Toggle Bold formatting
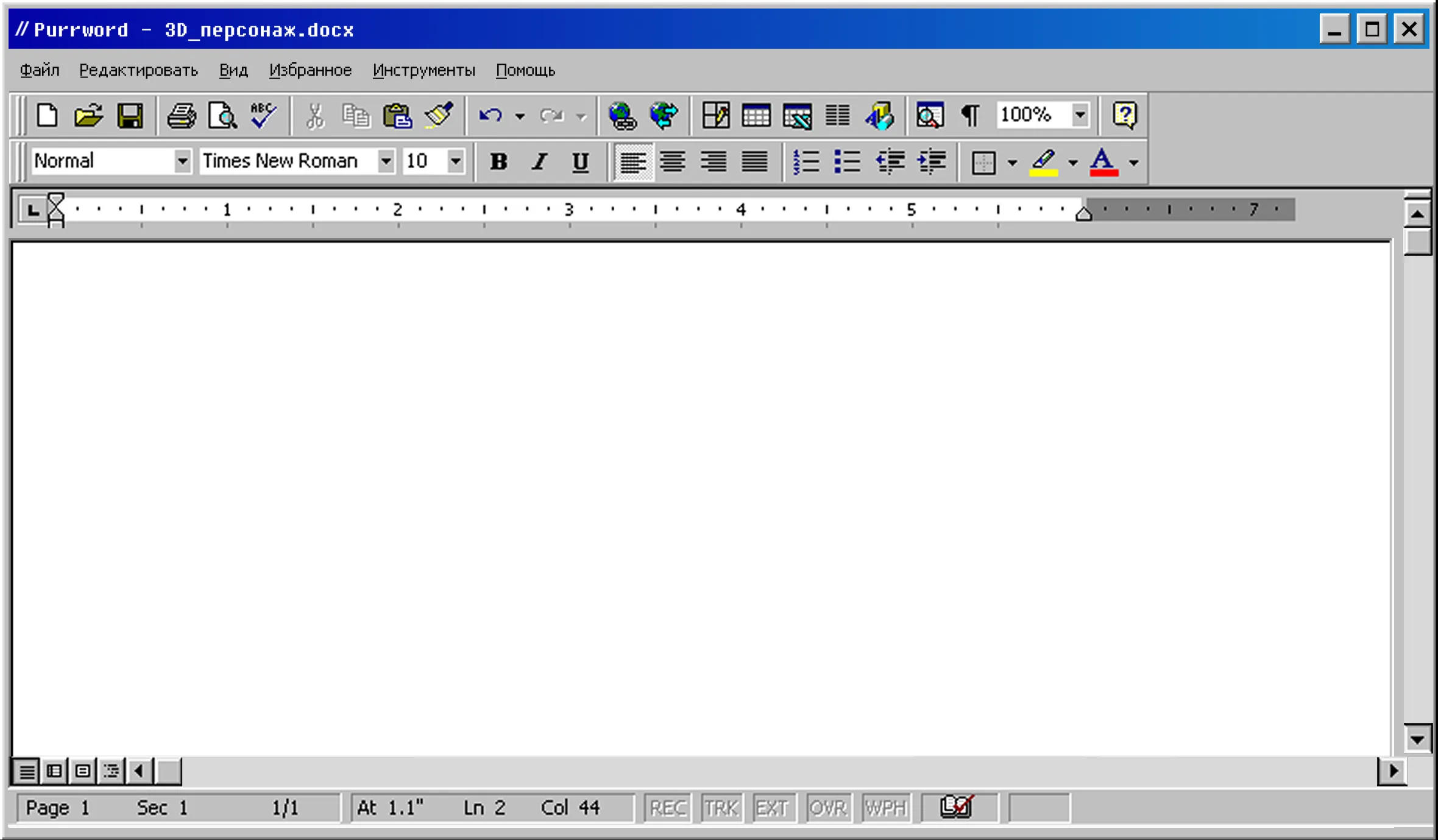Viewport: 1438px width, 840px height. point(498,161)
